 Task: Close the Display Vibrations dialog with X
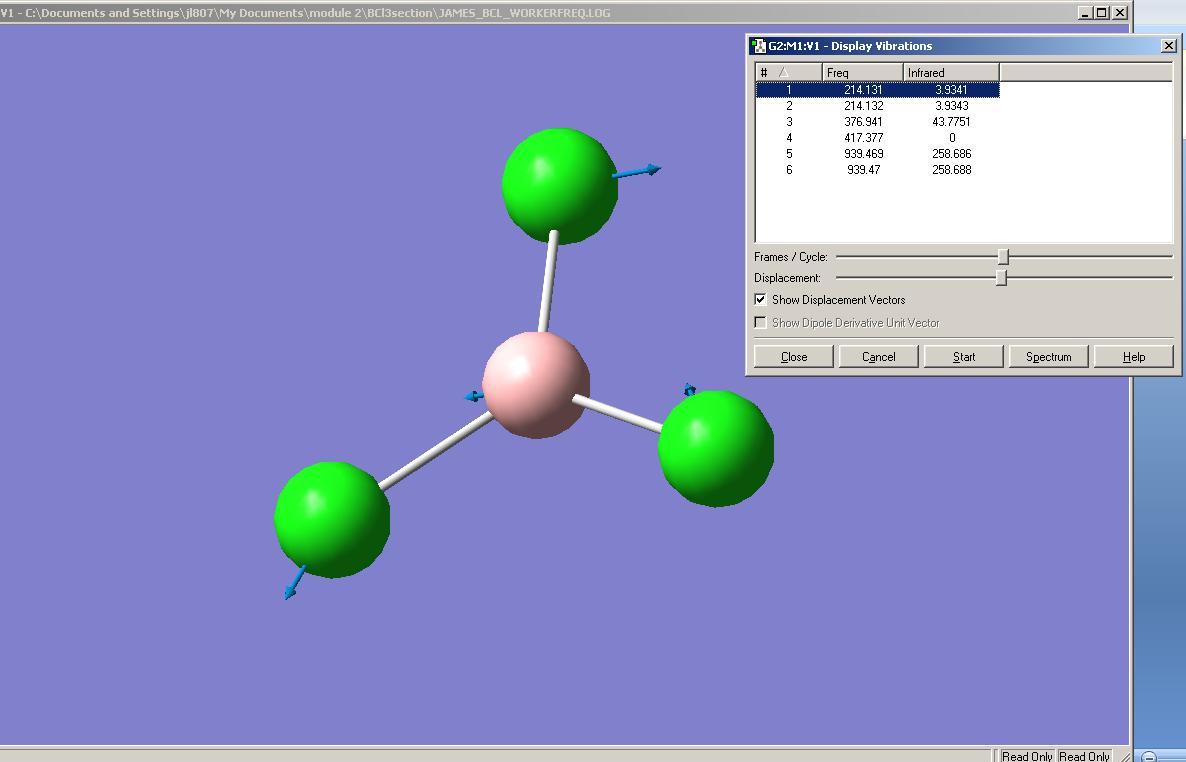[1169, 45]
